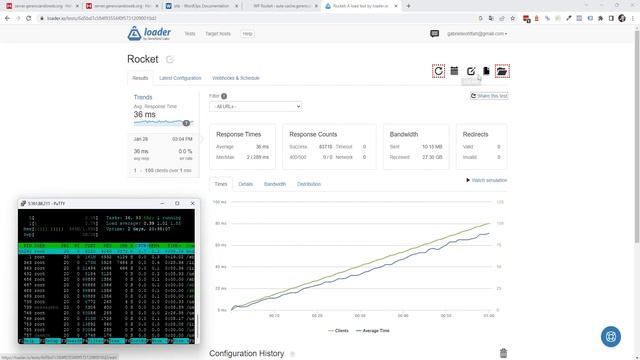Open the Distribution chart tab

click(309, 184)
